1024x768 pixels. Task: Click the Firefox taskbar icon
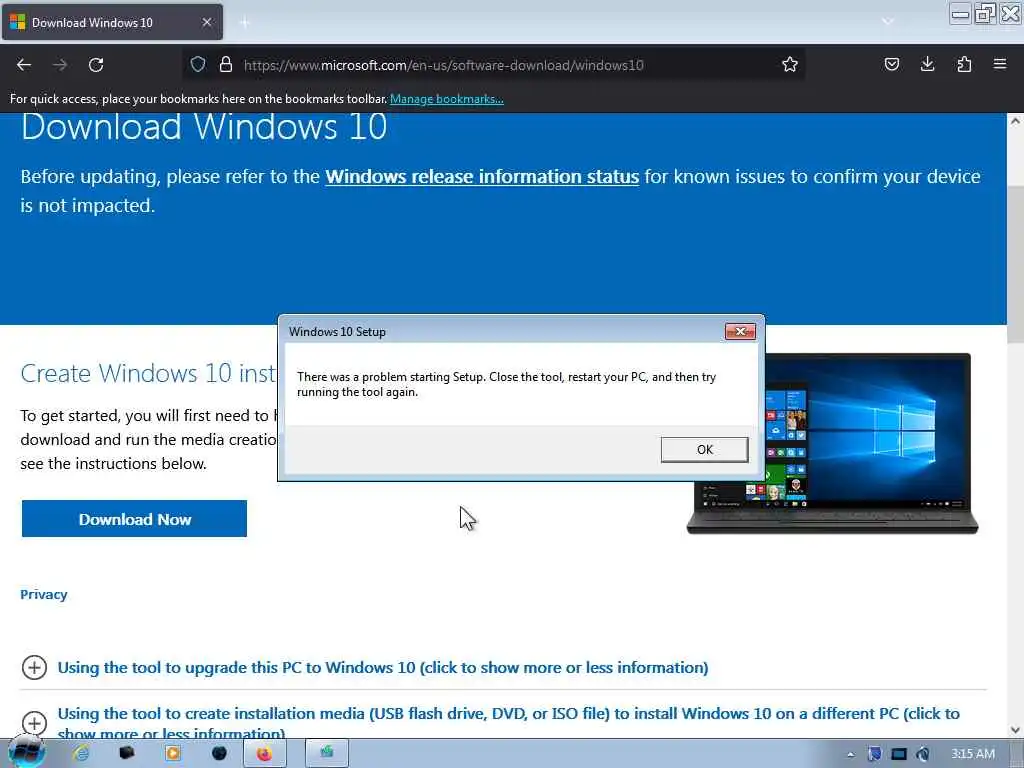[264, 754]
